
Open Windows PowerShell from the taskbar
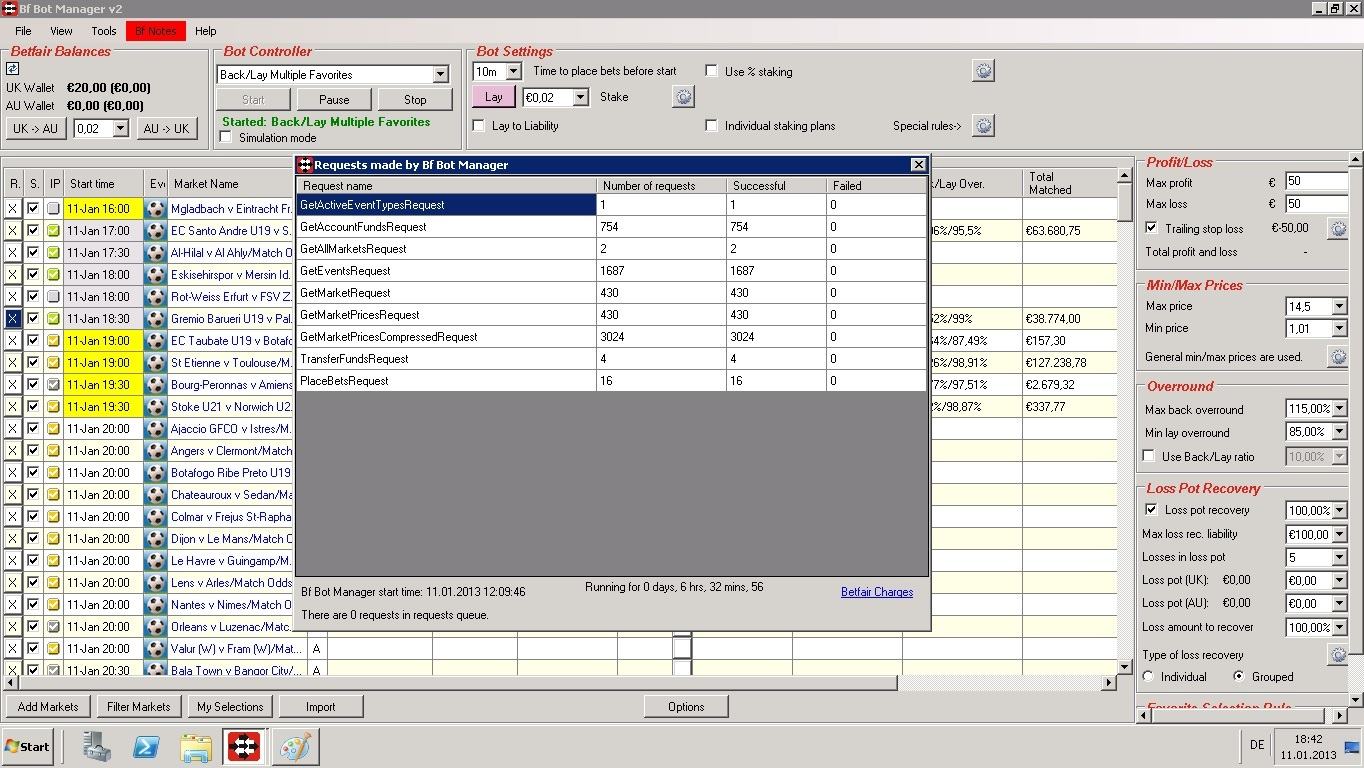point(146,746)
